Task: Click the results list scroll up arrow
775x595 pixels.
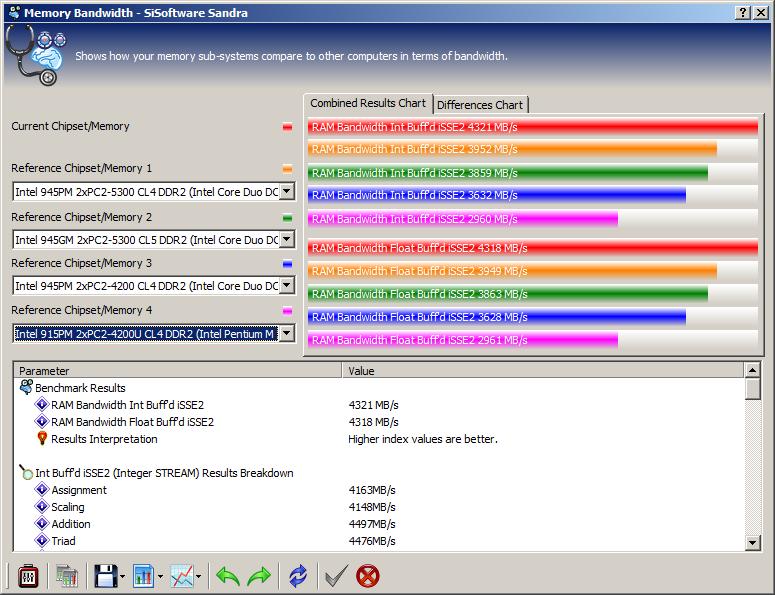Action: [x=752, y=370]
